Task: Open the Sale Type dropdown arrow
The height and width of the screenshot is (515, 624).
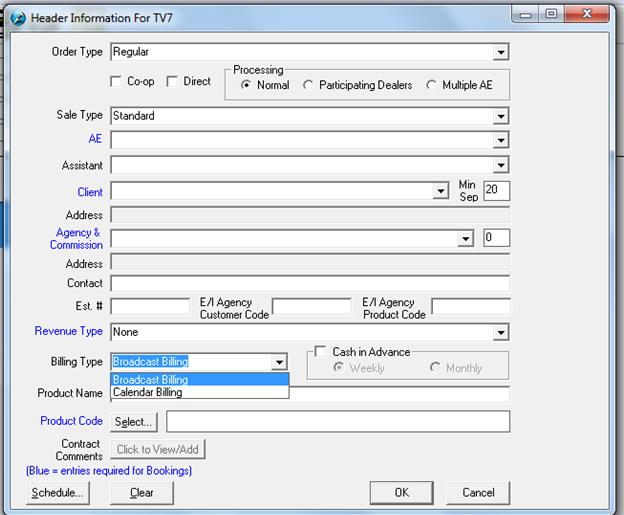Action: pos(501,116)
